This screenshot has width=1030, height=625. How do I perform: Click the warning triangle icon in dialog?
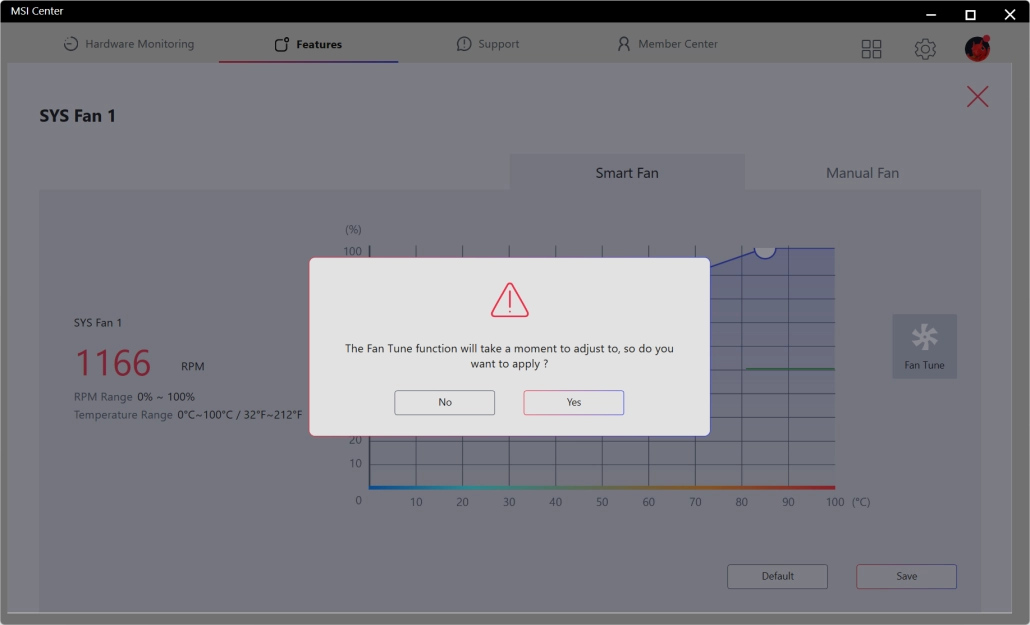click(510, 300)
